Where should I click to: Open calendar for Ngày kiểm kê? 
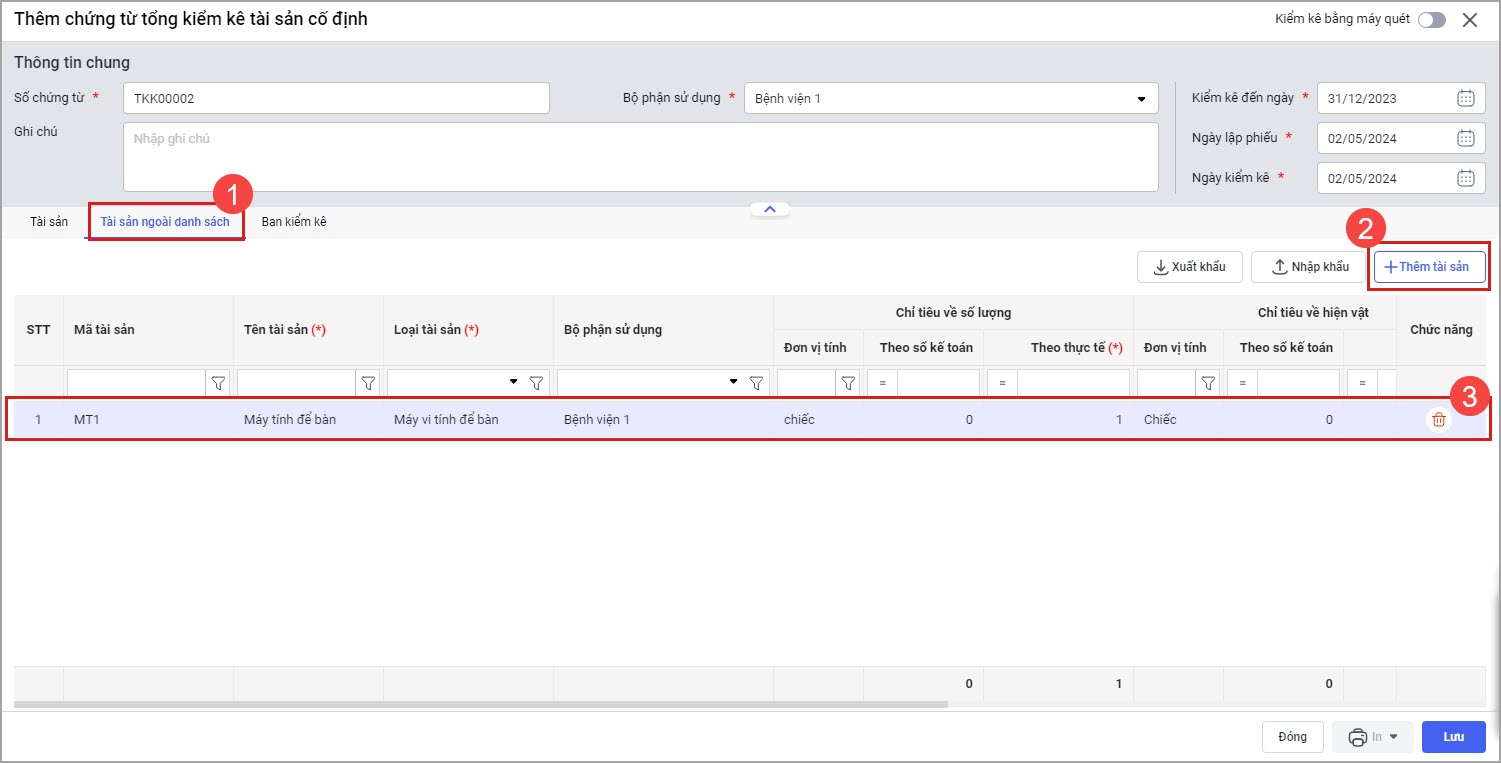click(x=1465, y=178)
